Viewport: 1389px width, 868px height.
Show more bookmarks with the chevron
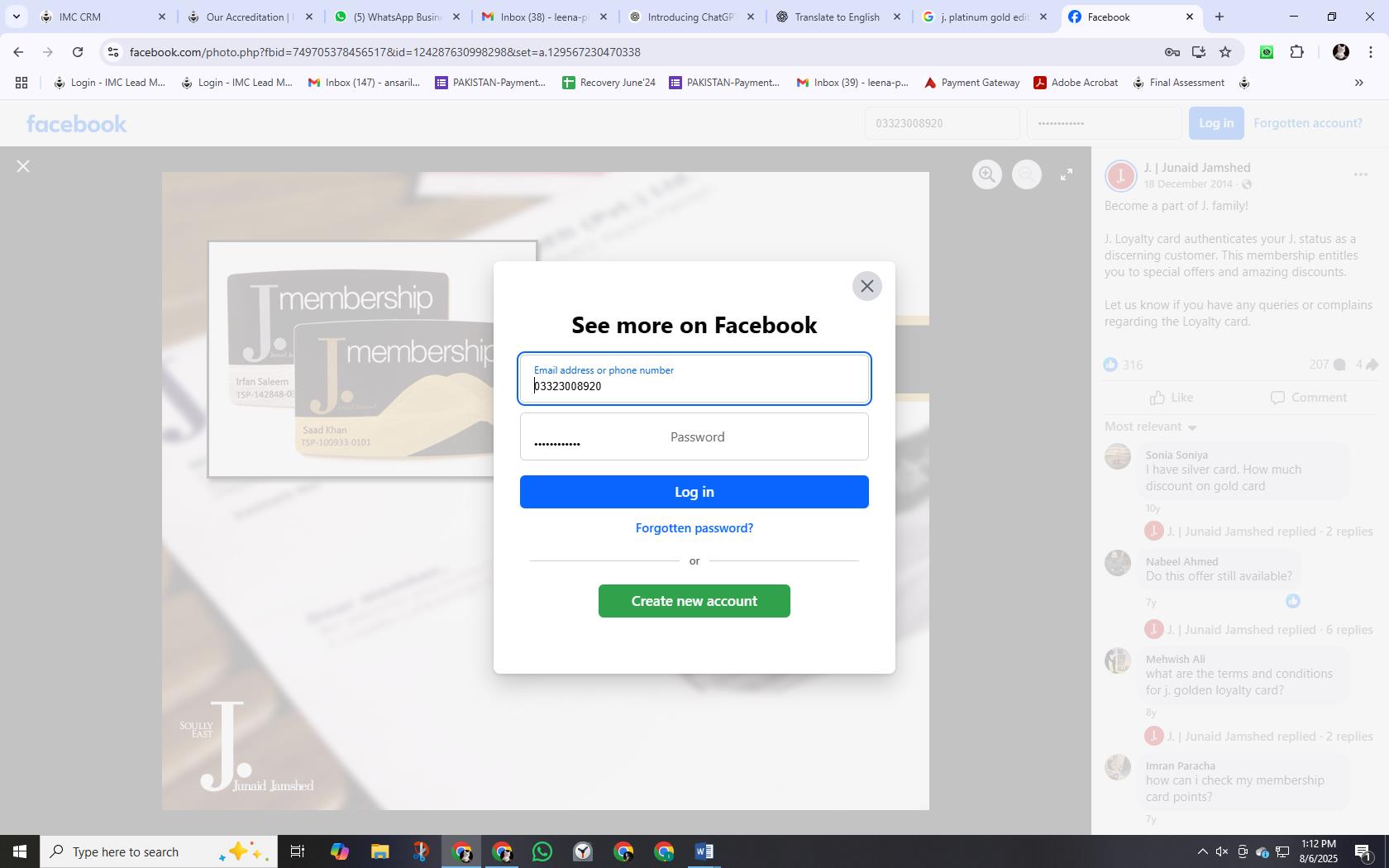pyautogui.click(x=1358, y=83)
